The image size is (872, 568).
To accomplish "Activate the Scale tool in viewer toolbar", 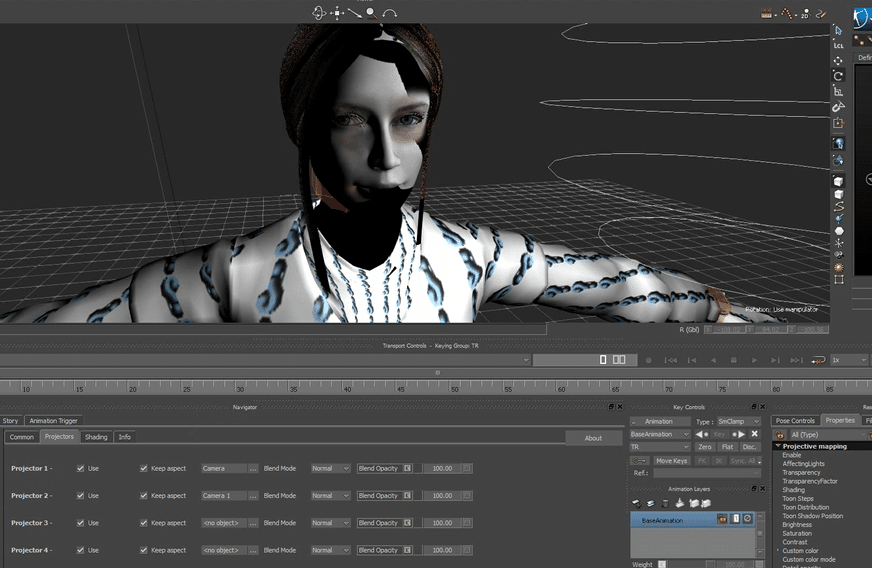I will tap(838, 91).
